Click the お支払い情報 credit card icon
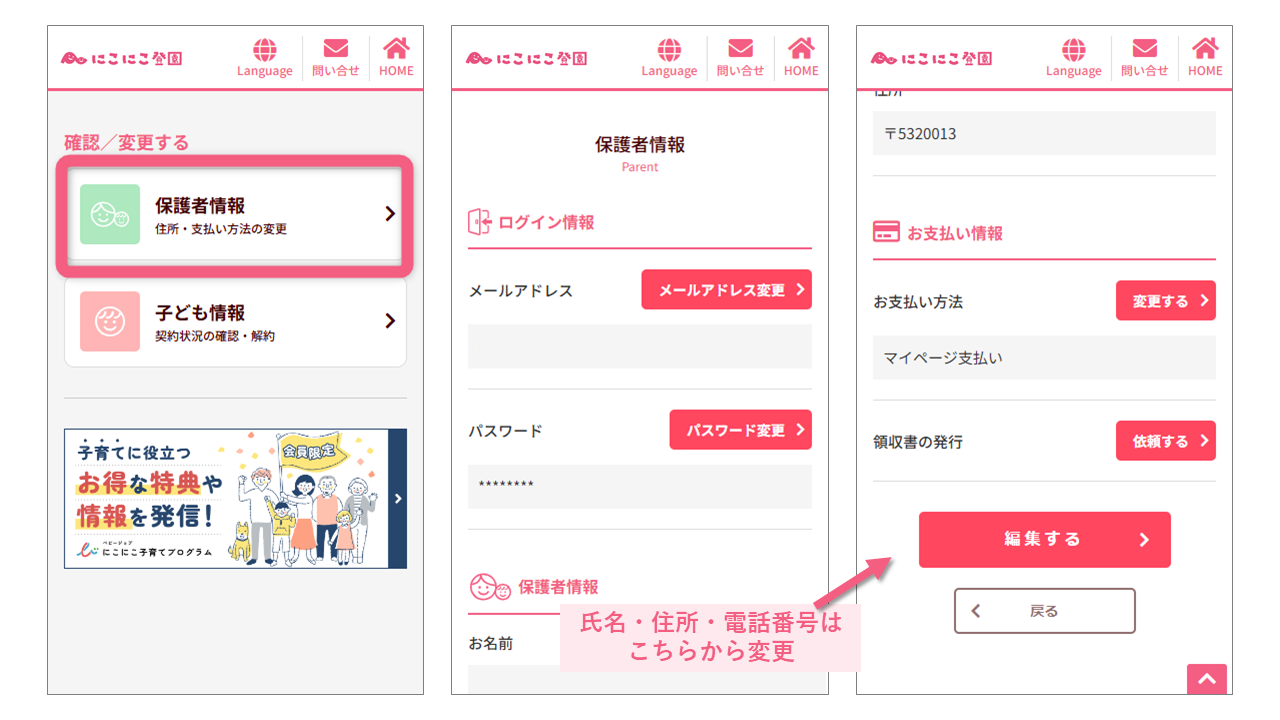This screenshot has height=720, width=1280. click(884, 233)
